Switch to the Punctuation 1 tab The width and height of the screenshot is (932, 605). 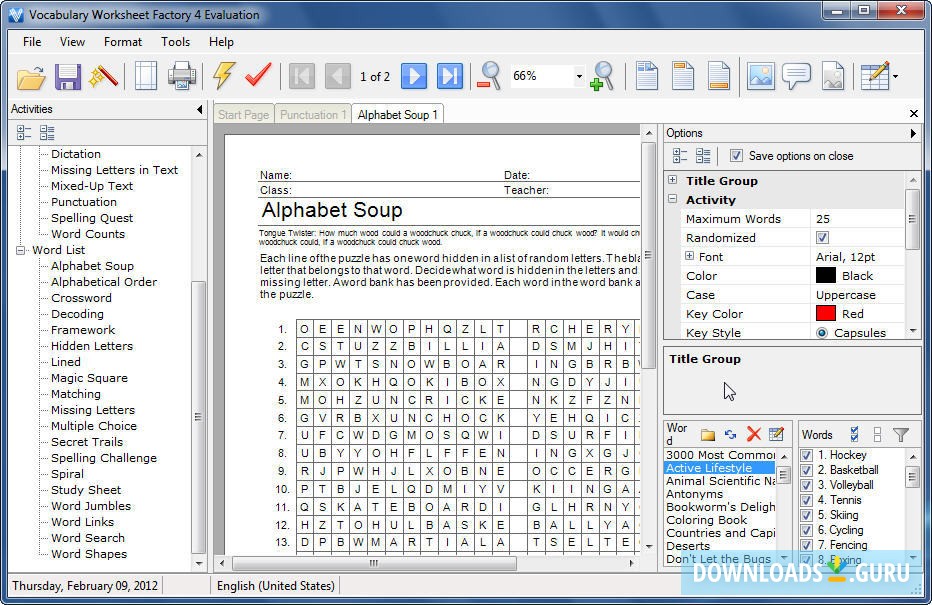pos(313,115)
